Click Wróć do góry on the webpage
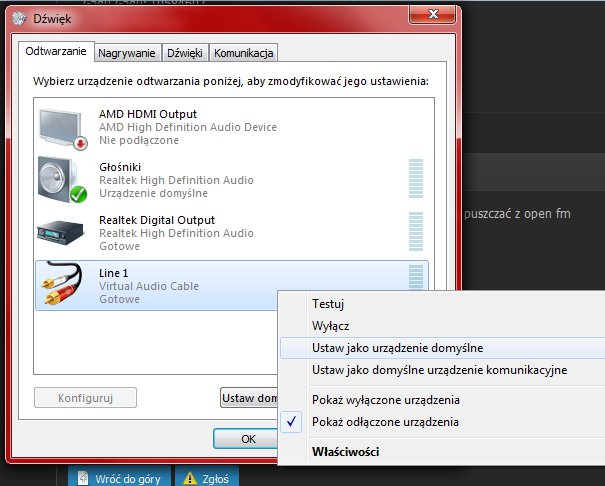The image size is (605, 486). [x=120, y=478]
